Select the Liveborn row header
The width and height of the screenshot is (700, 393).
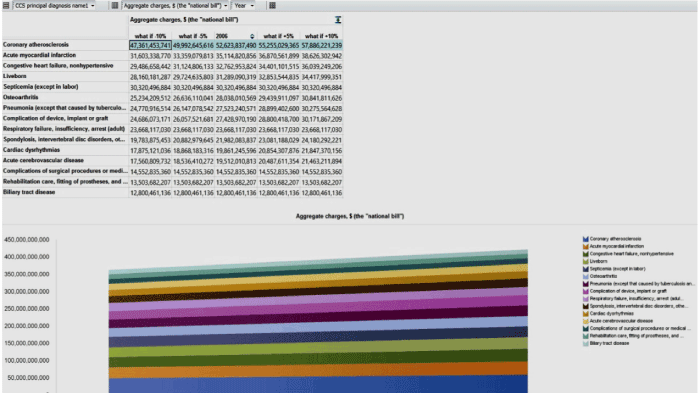65,76
